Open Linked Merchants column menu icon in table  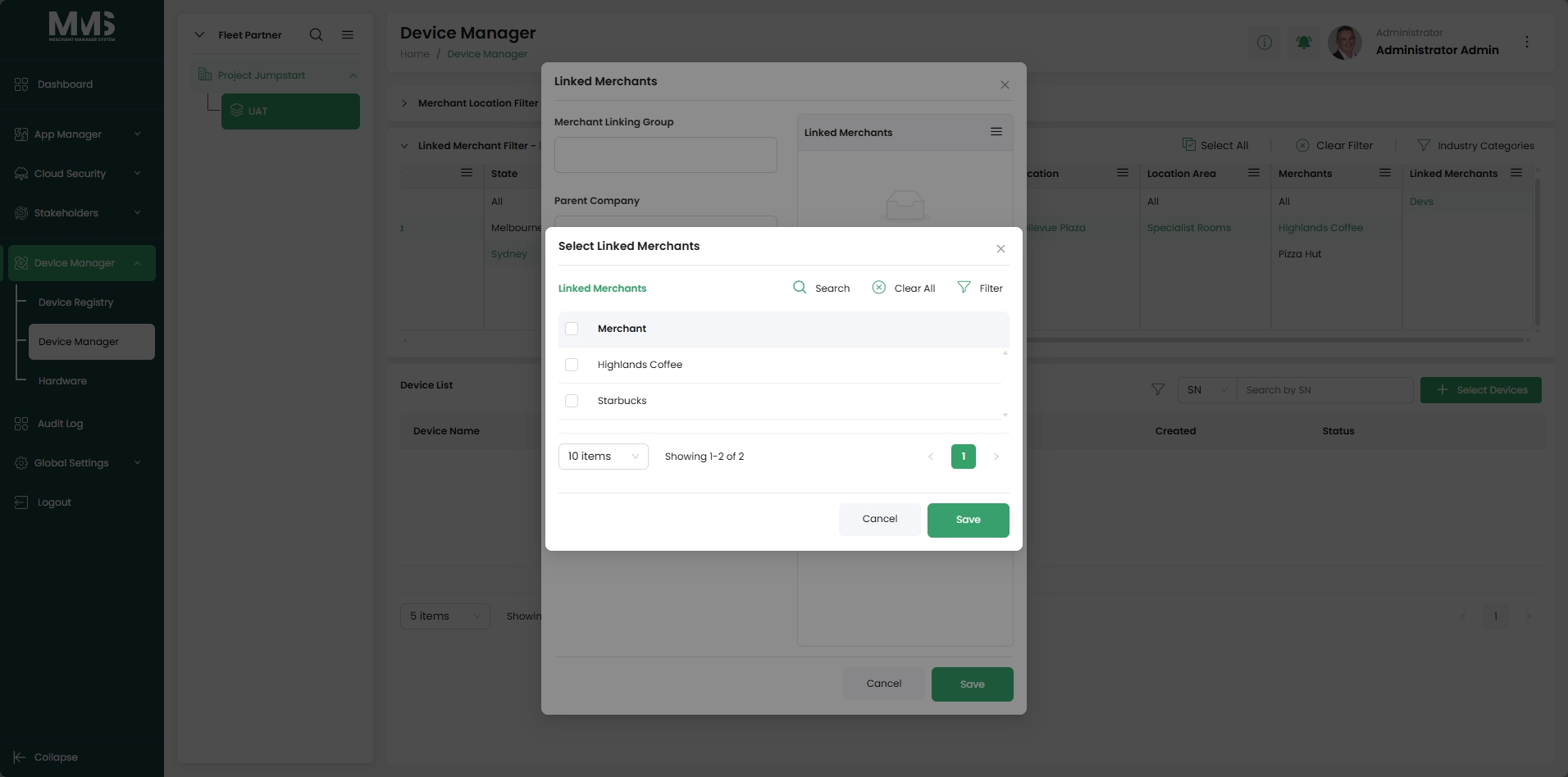1516,173
